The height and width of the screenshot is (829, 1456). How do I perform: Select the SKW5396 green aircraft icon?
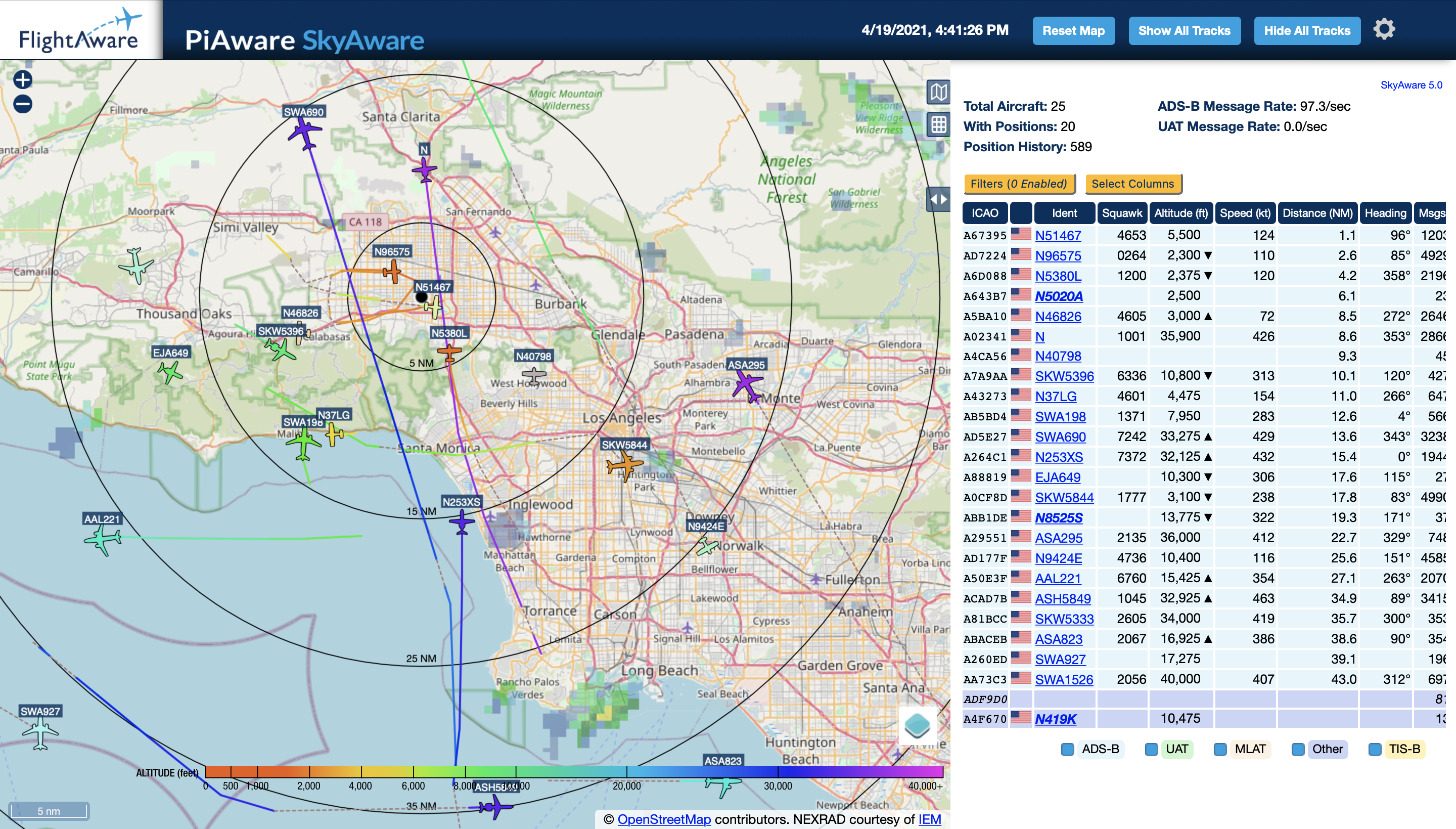(x=281, y=348)
